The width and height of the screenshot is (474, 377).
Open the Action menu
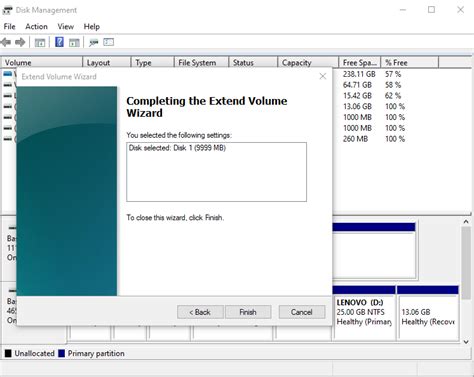(36, 27)
